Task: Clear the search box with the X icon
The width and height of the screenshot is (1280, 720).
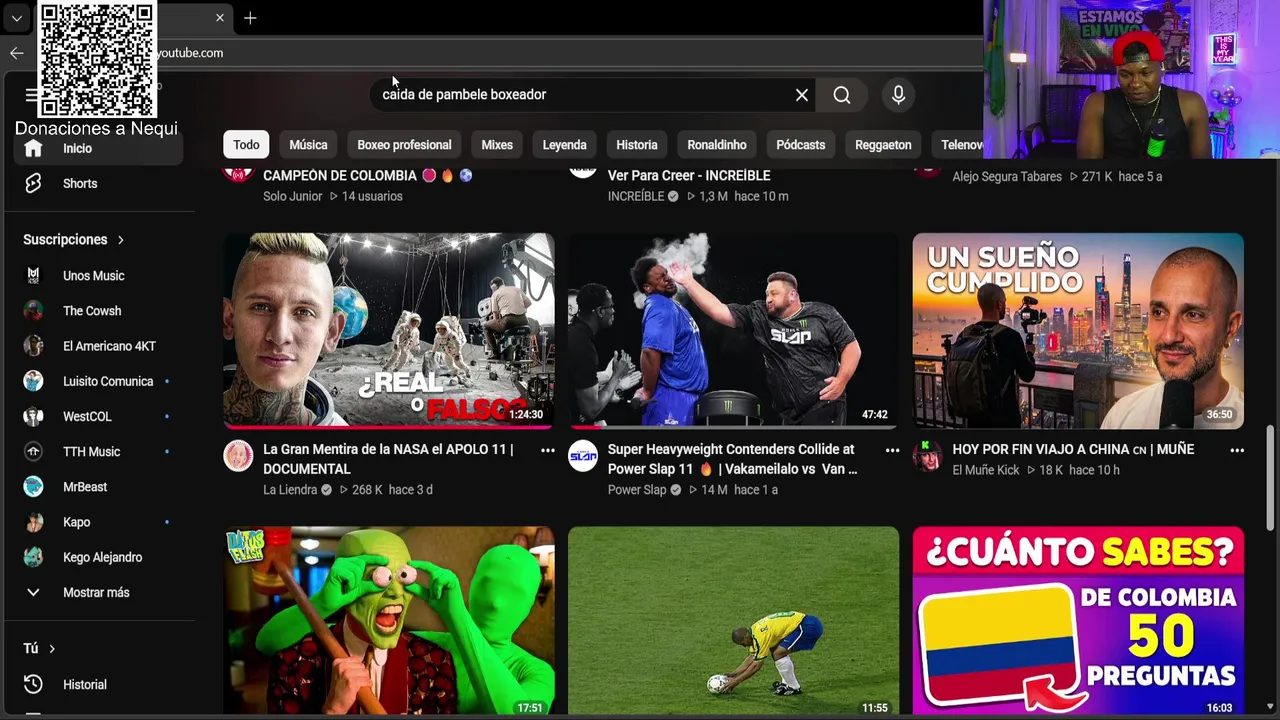Action: [x=802, y=95]
